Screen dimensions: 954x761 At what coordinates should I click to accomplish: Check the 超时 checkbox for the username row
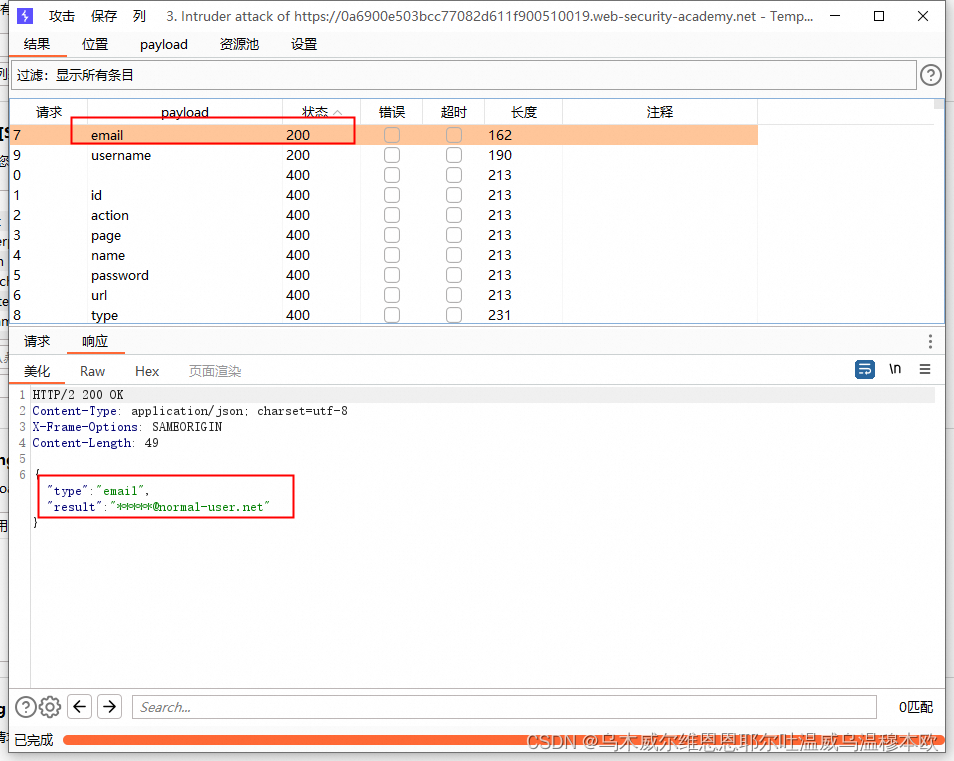coord(453,155)
